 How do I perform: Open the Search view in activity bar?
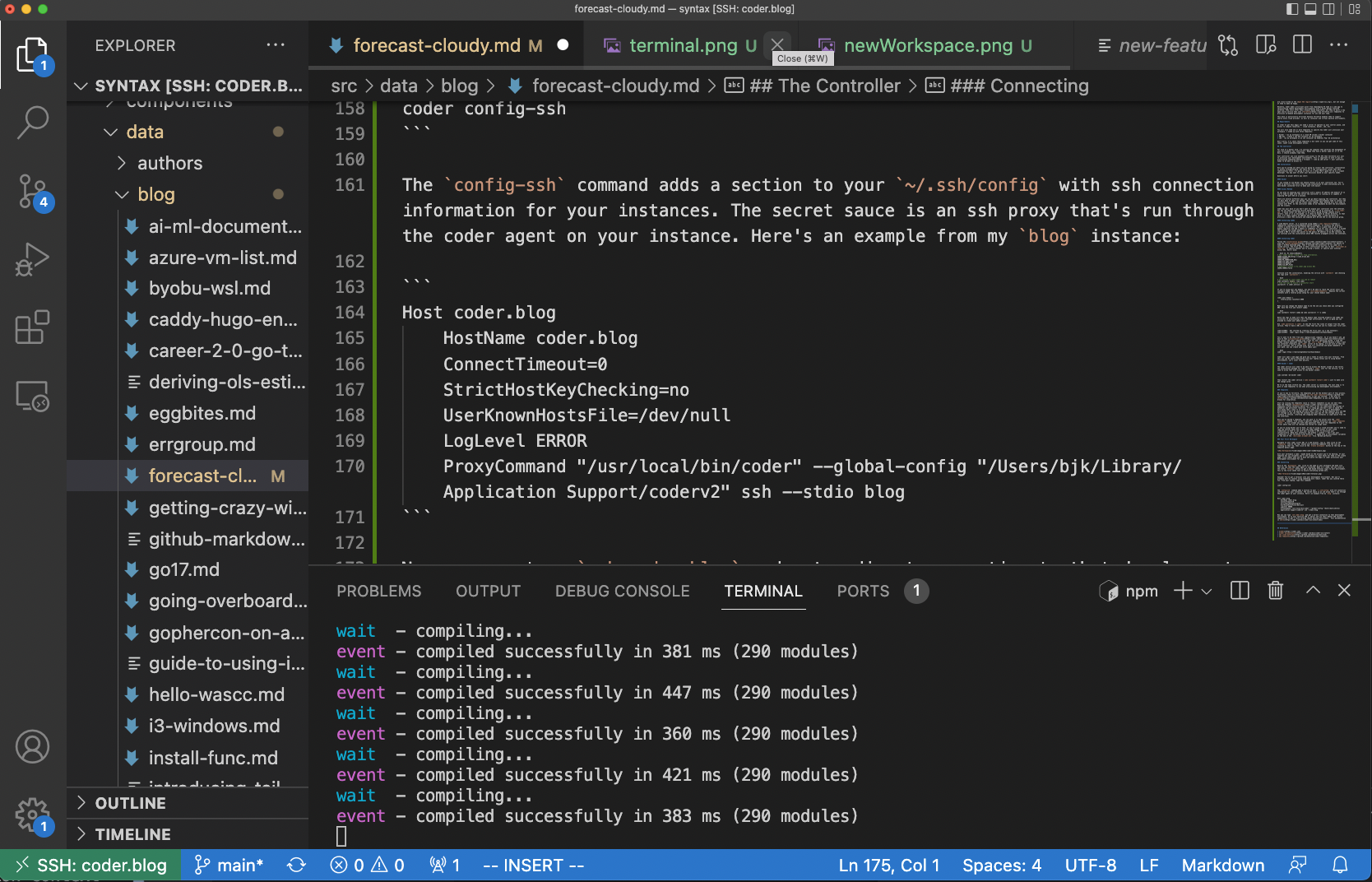[x=33, y=122]
